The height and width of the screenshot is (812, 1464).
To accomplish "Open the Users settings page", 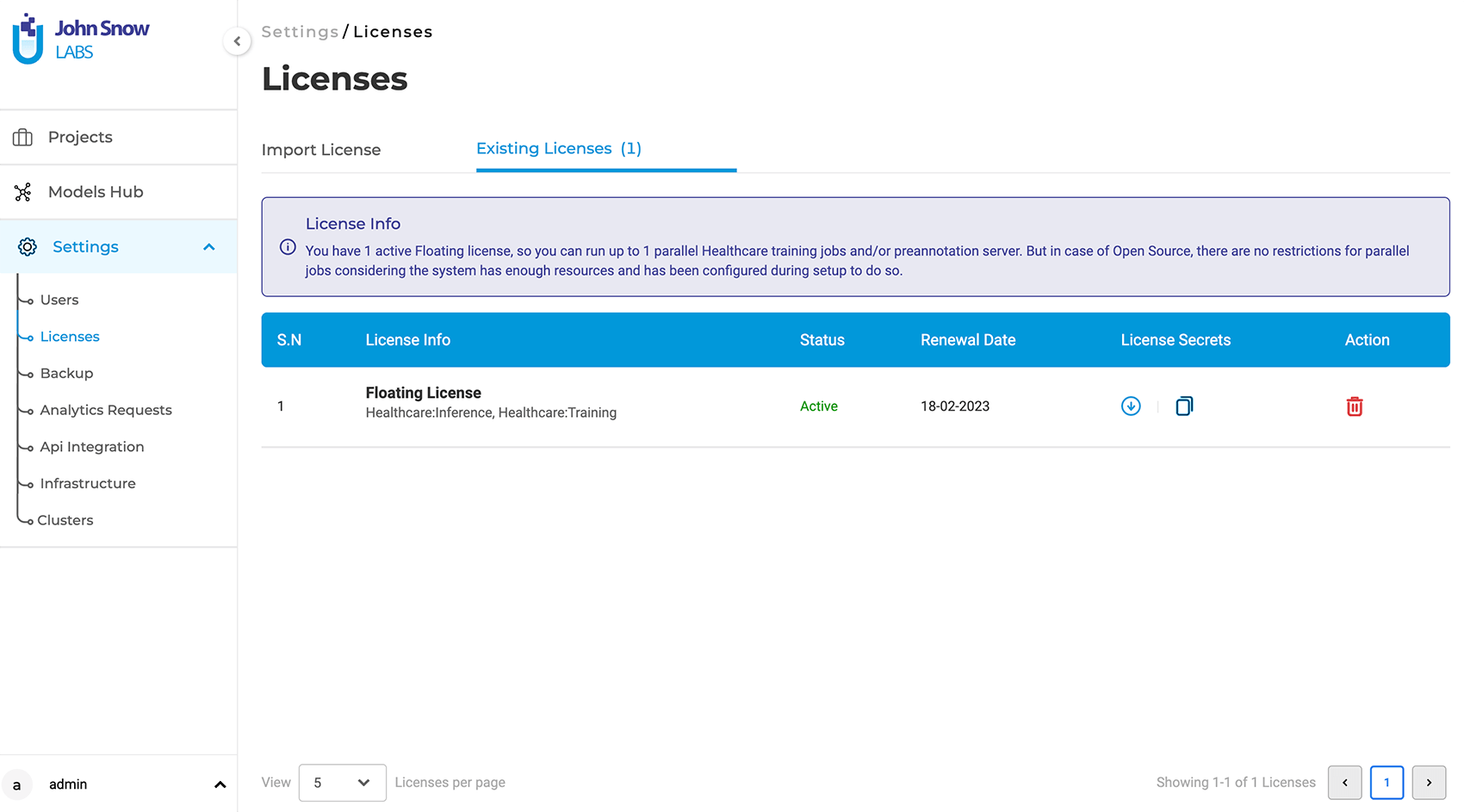I will click(59, 300).
